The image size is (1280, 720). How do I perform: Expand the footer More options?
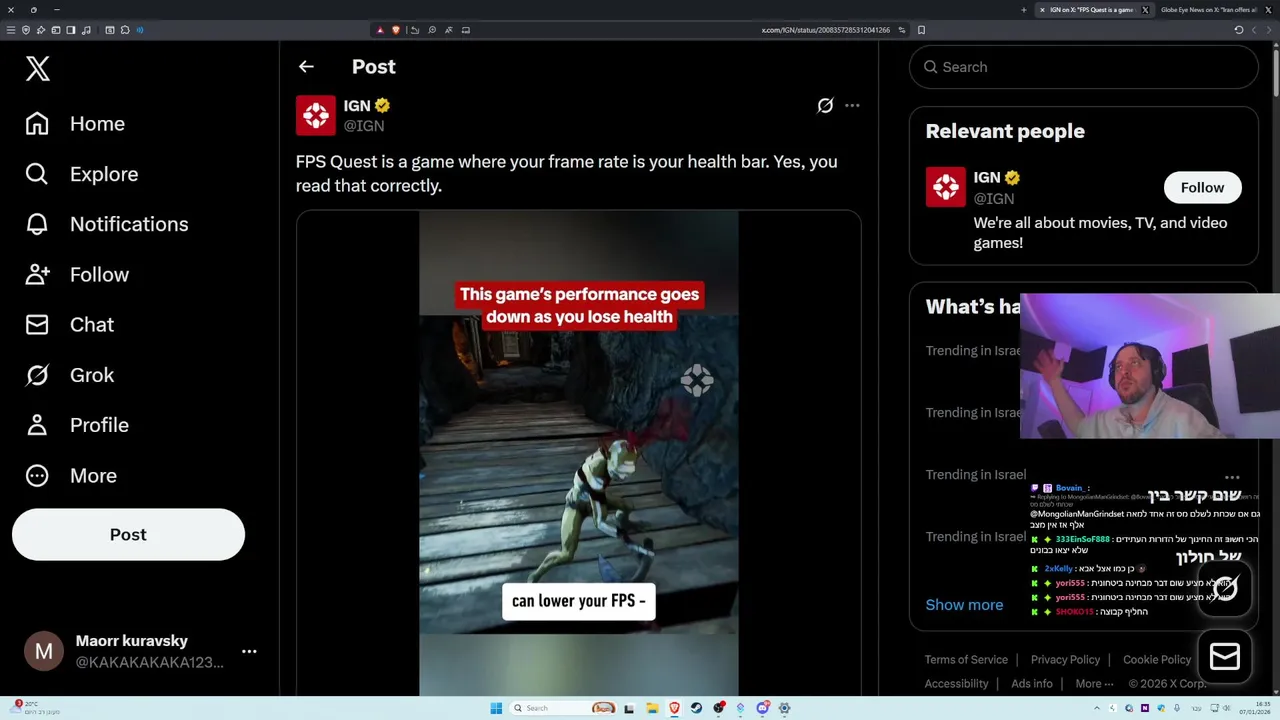click(1094, 684)
